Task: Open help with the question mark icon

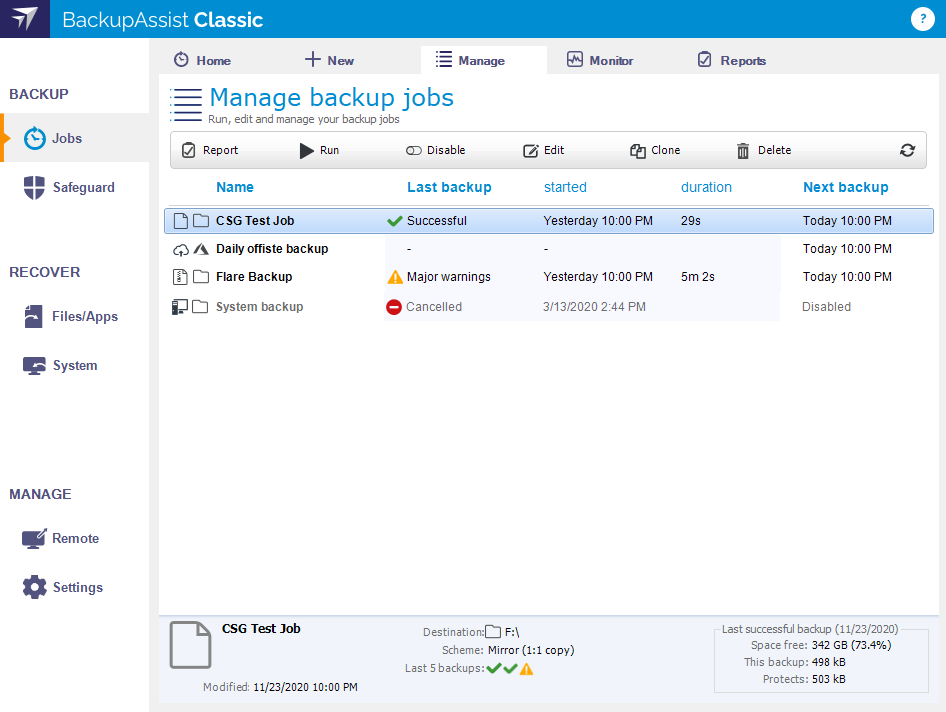Action: tap(922, 19)
